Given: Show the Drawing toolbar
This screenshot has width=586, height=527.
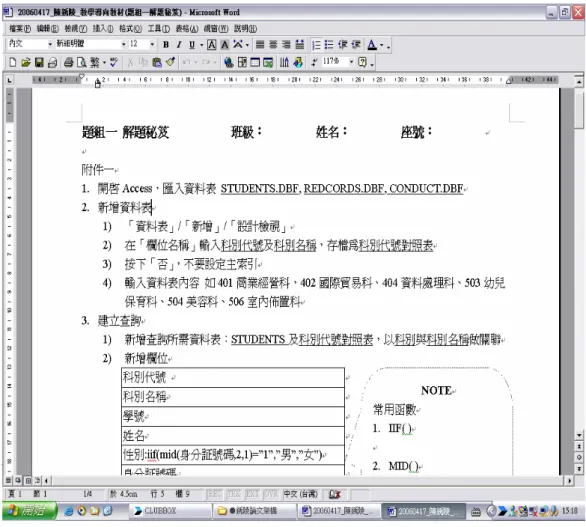Looking at the screenshot, I should 298,62.
